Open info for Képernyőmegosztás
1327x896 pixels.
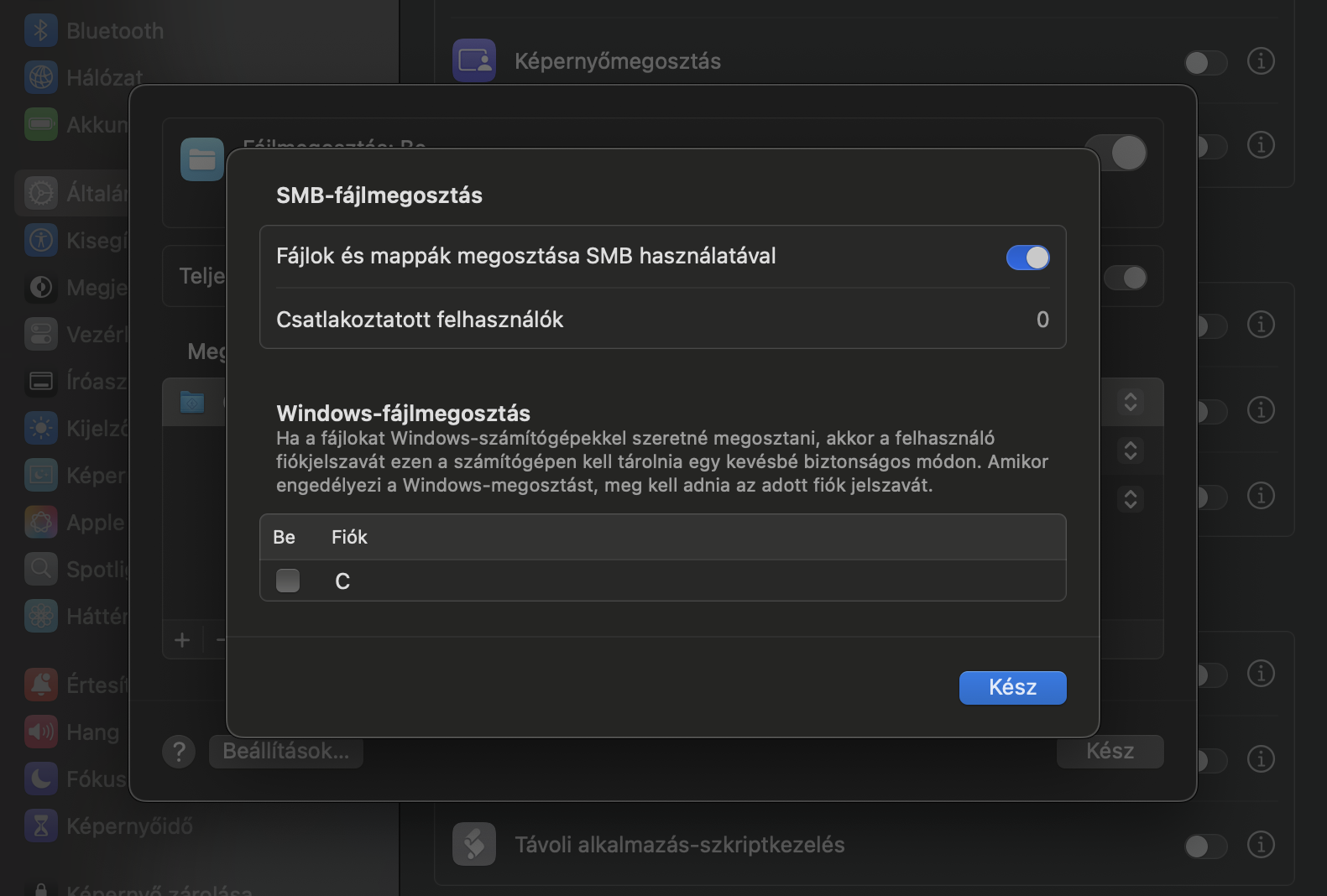1260,61
